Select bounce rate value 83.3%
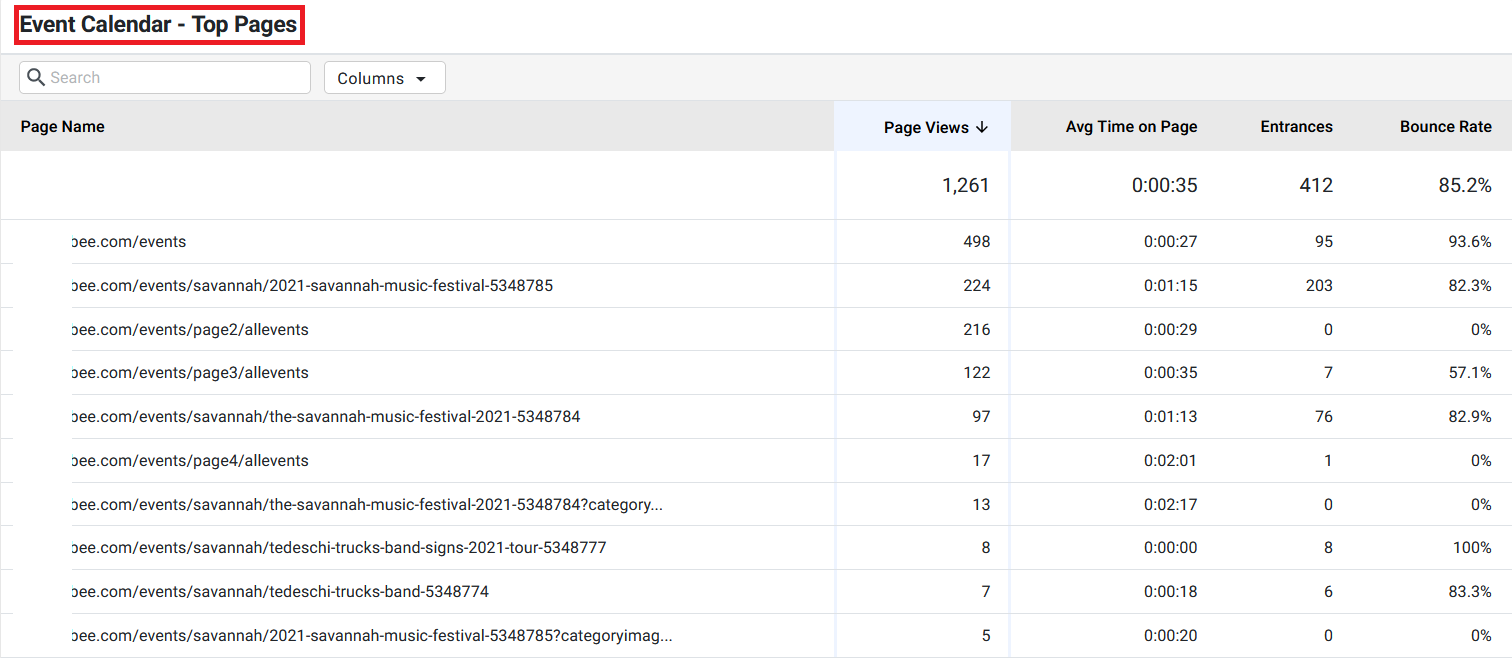The height and width of the screenshot is (658, 1512). click(x=1470, y=592)
